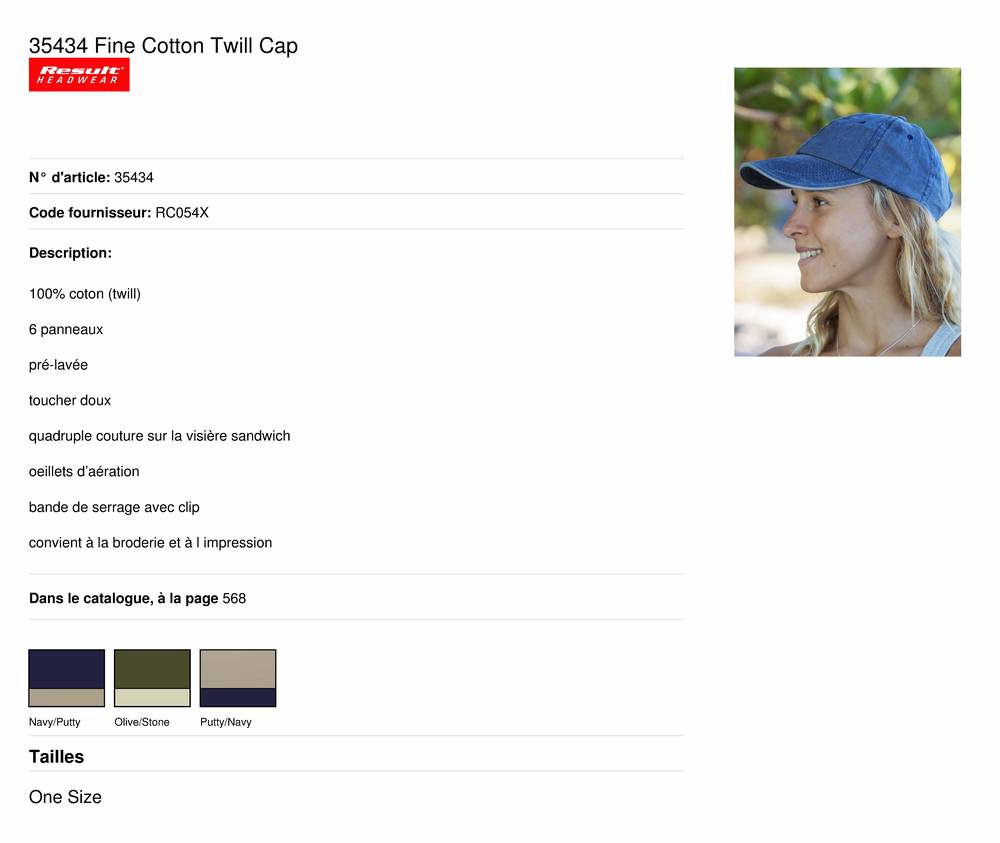Click the Description heading

pyautogui.click(x=70, y=253)
